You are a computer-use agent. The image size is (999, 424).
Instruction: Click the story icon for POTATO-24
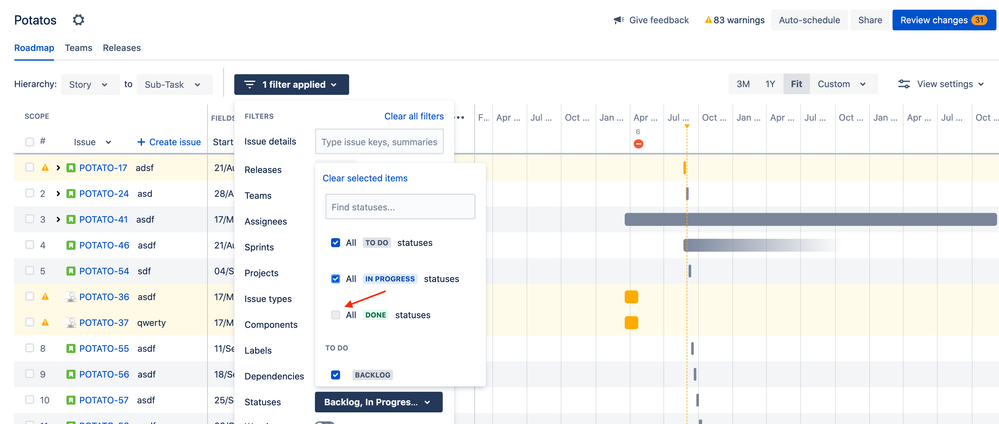pyautogui.click(x=71, y=194)
